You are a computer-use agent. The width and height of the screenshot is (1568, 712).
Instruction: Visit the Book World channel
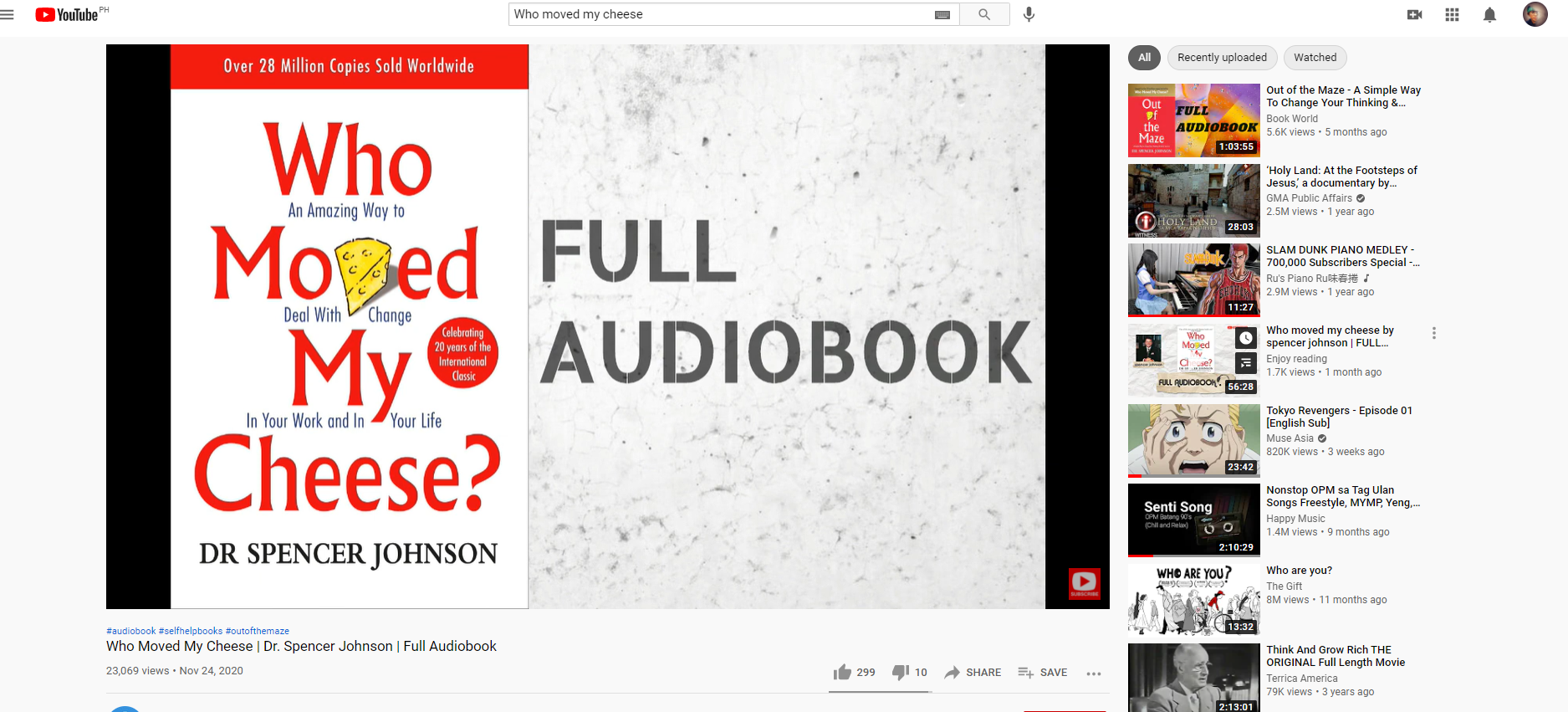tap(1292, 119)
